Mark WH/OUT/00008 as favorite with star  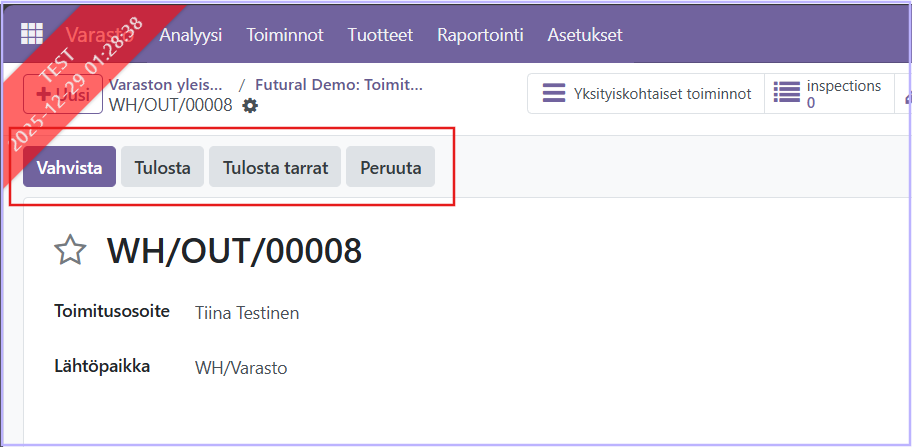click(70, 251)
